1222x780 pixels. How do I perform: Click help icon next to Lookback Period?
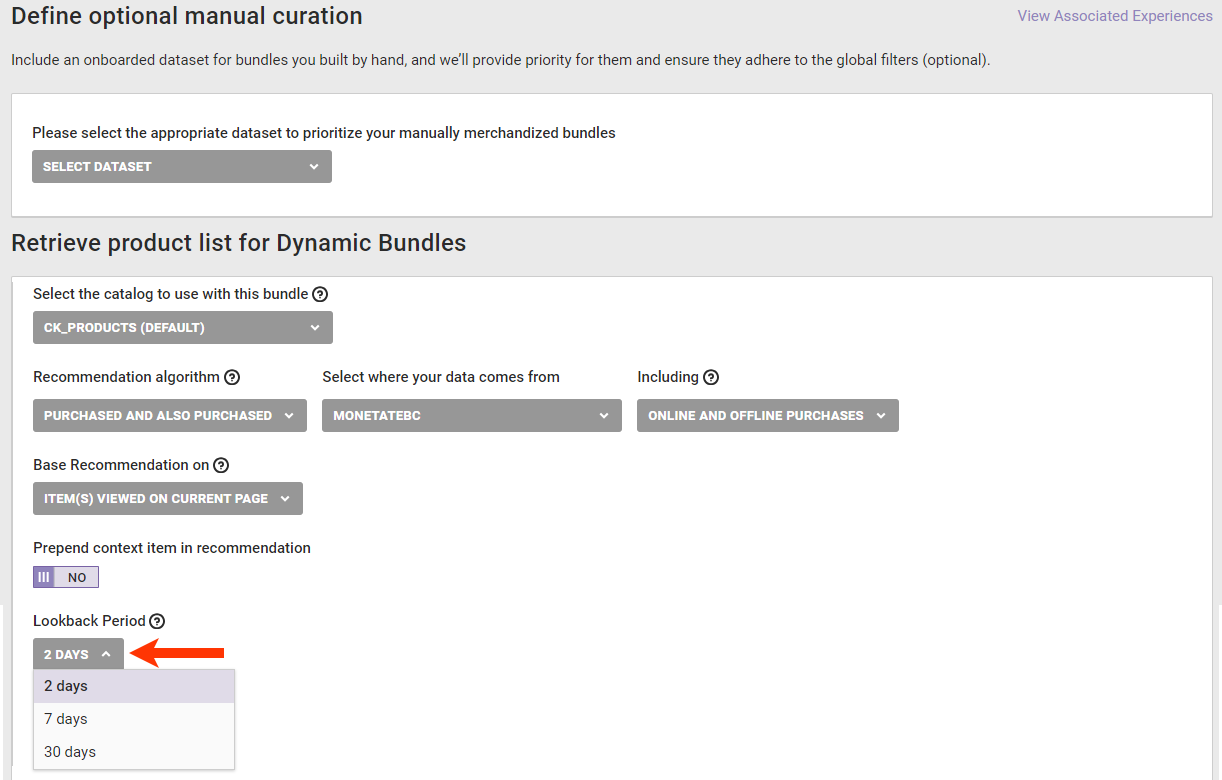pyautogui.click(x=157, y=621)
